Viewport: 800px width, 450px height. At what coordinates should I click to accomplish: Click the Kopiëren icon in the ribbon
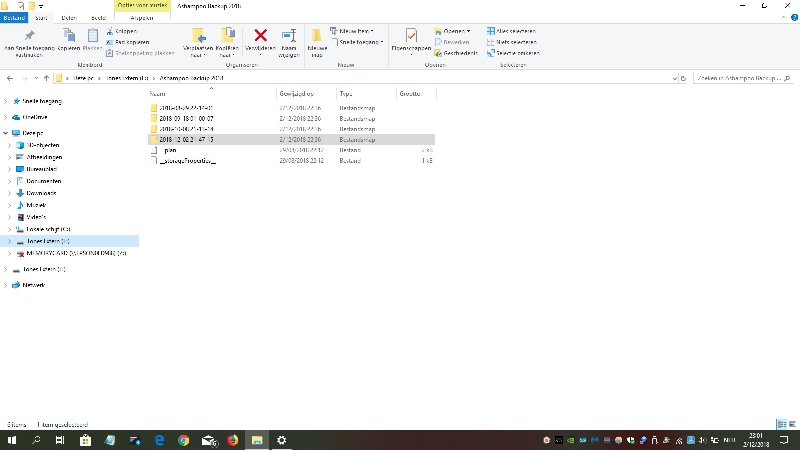[x=68, y=38]
